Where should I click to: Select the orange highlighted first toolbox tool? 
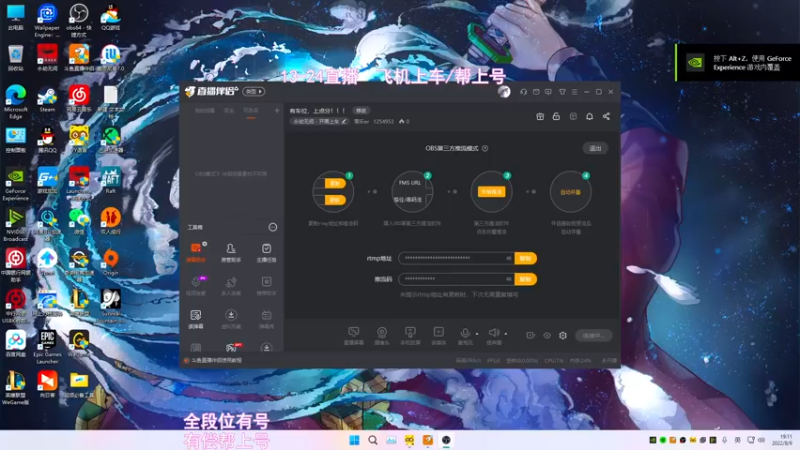pos(196,252)
